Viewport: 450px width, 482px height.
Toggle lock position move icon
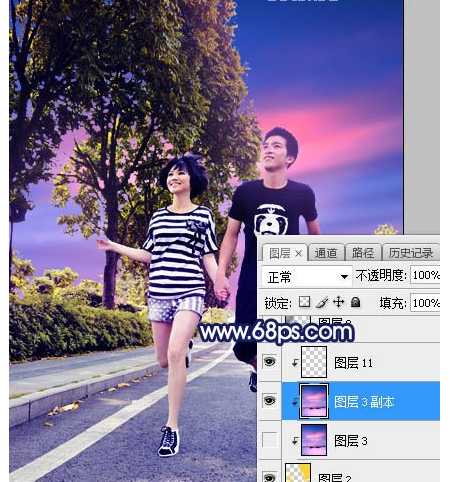338,302
